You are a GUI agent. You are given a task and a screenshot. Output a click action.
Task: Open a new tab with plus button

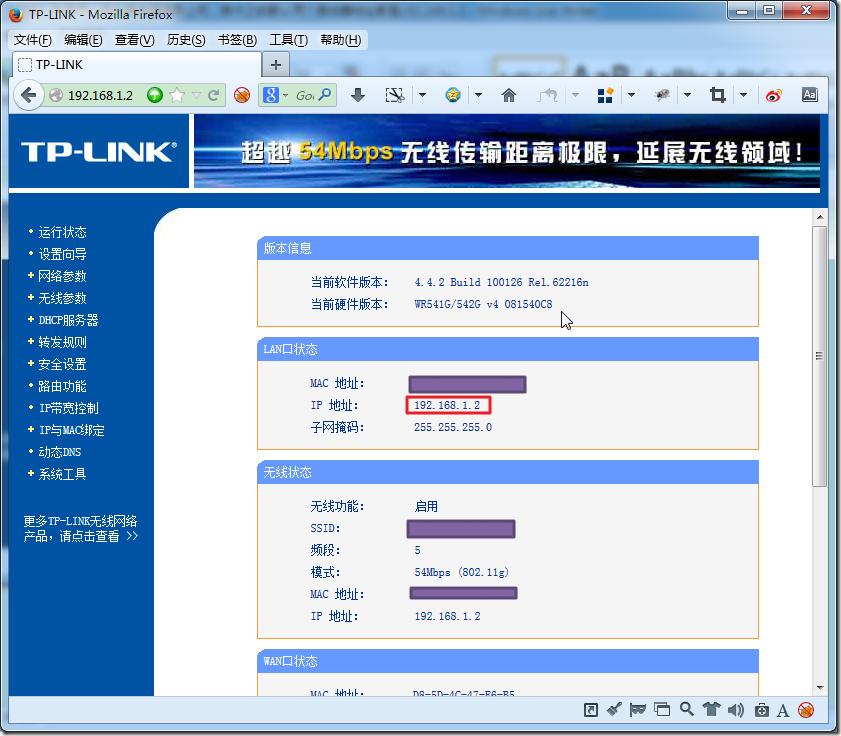pos(276,65)
